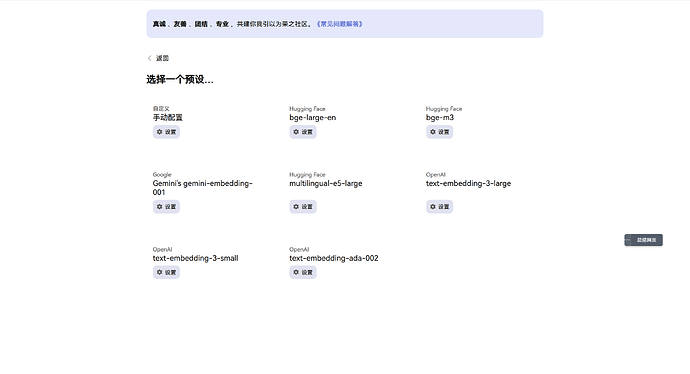Image resolution: width=690 pixels, height=374 pixels.
Task: Click 设置 button under bge-m3
Action: pyautogui.click(x=439, y=132)
